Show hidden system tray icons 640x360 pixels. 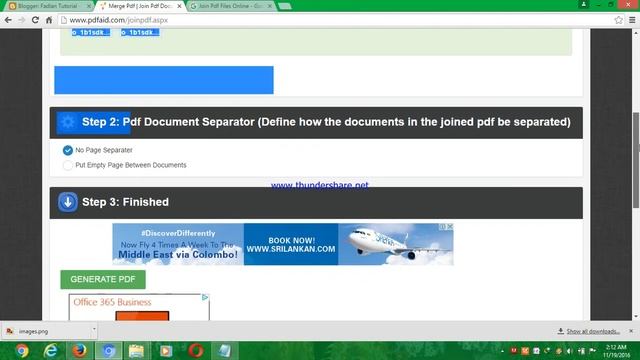tap(502, 351)
